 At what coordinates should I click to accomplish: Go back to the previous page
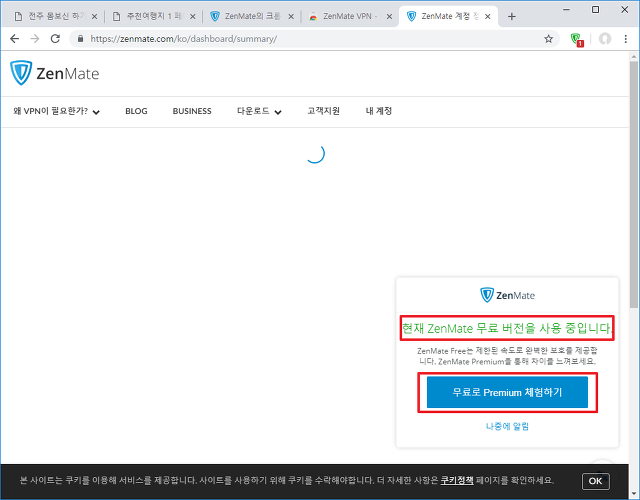pos(15,39)
